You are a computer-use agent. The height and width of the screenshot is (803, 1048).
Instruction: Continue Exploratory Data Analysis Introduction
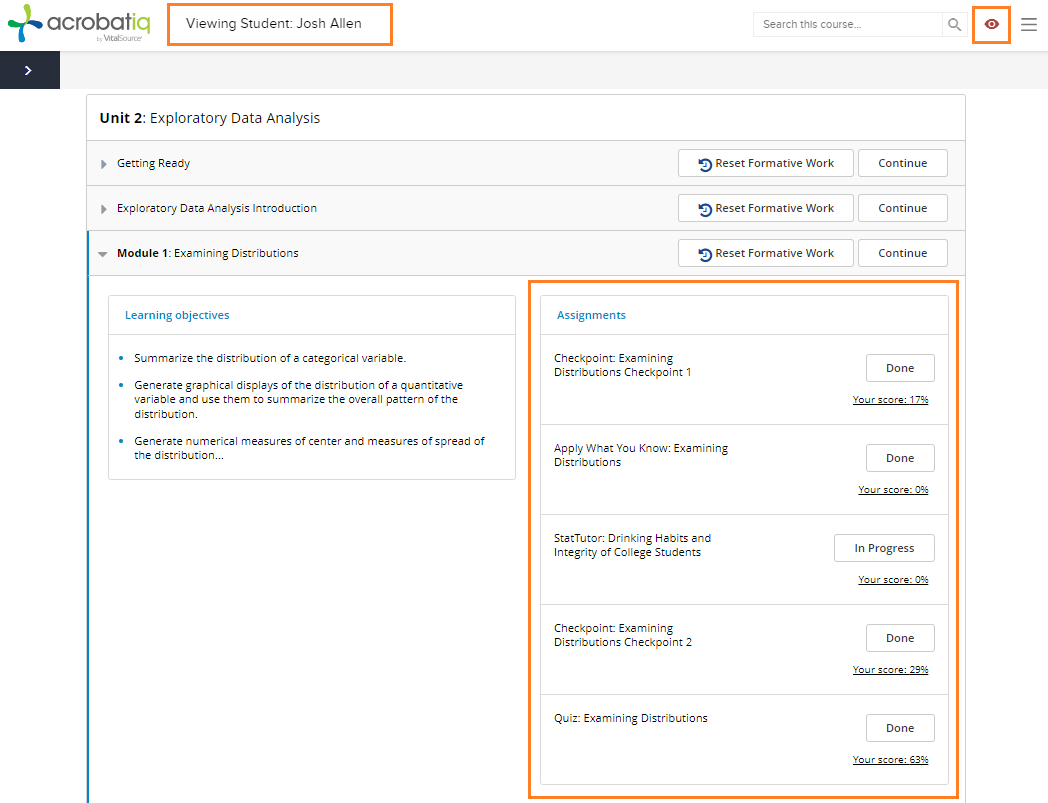(x=902, y=208)
